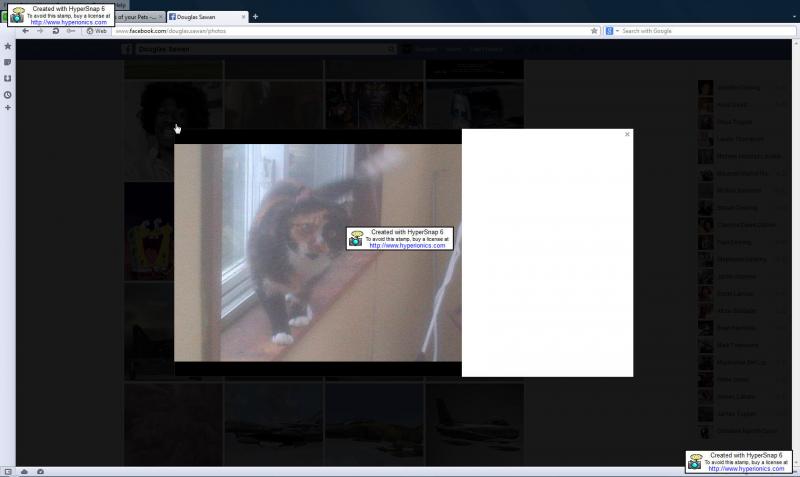Screen dimensions: 800x477
Task: Click the Opera Link cloud icon
Action: tap(24, 472)
